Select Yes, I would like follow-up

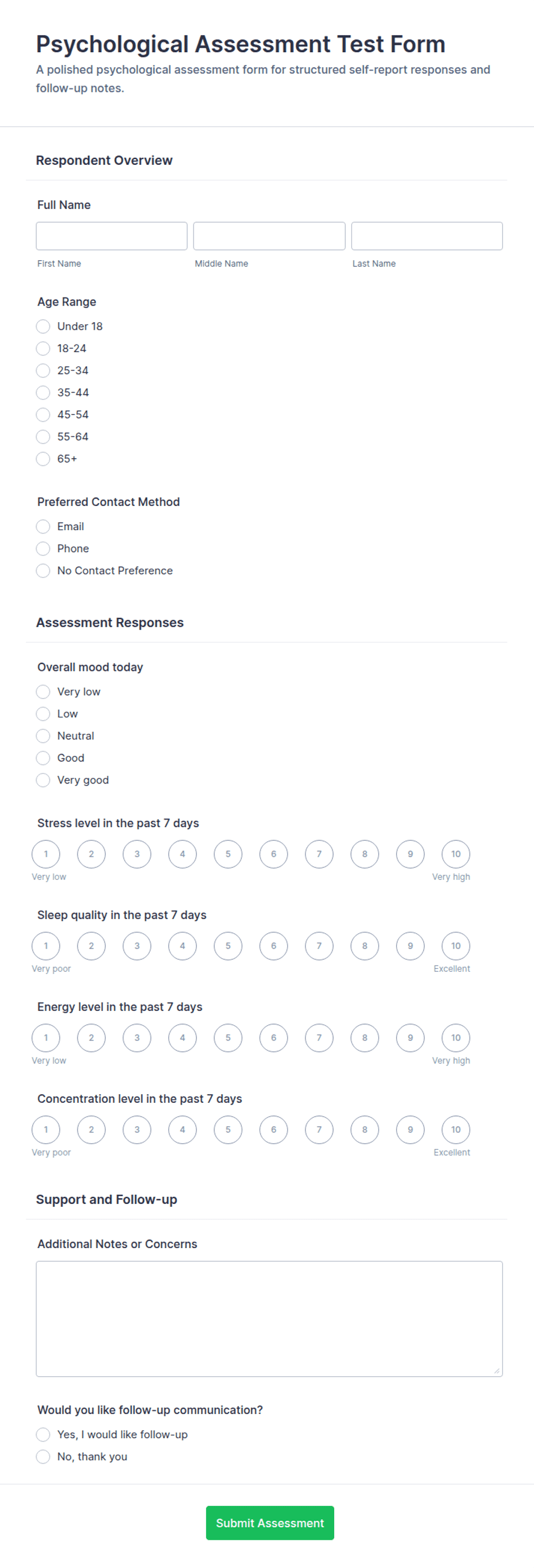coord(42,1434)
